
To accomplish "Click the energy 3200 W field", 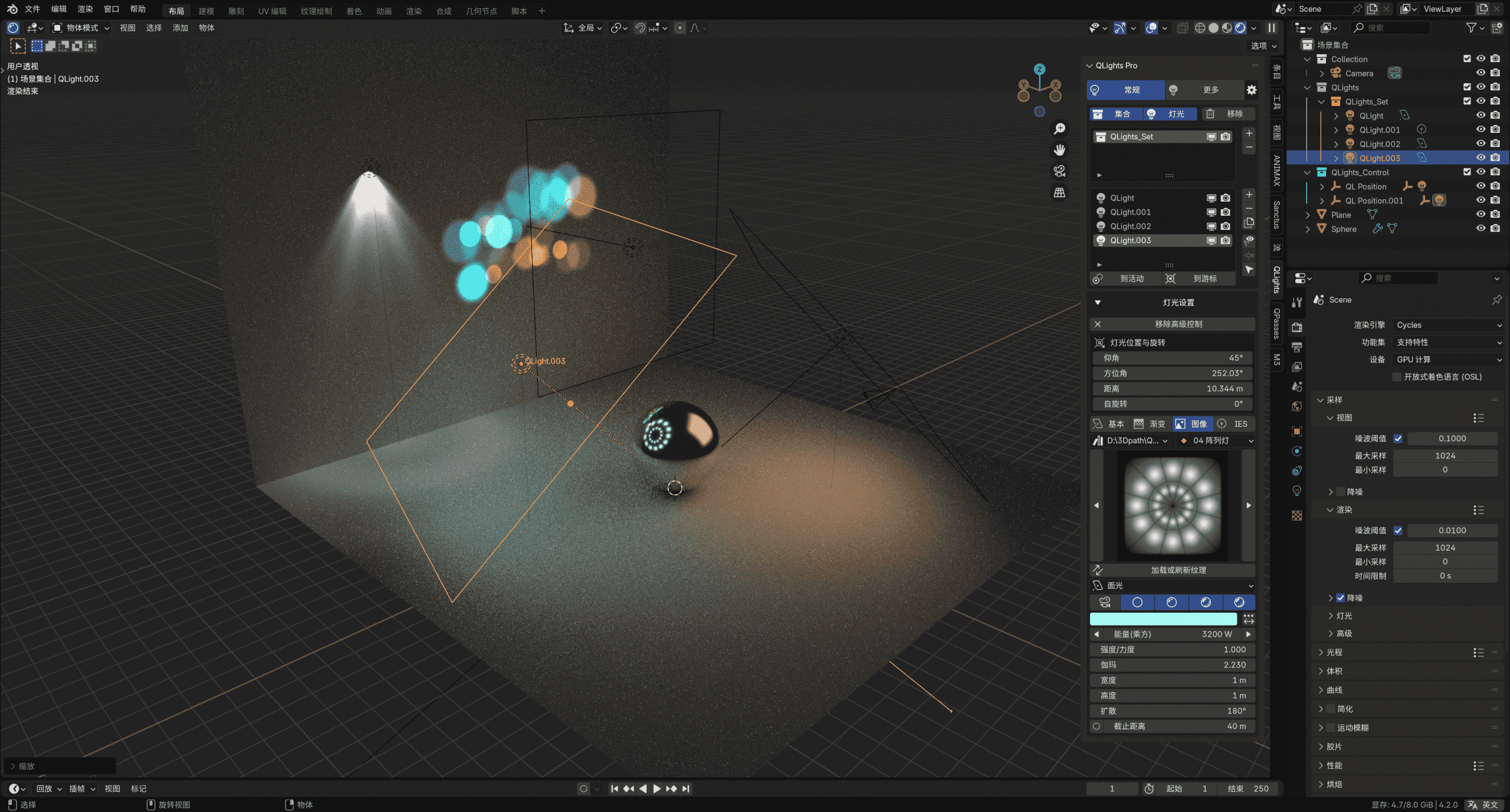I will point(1173,634).
